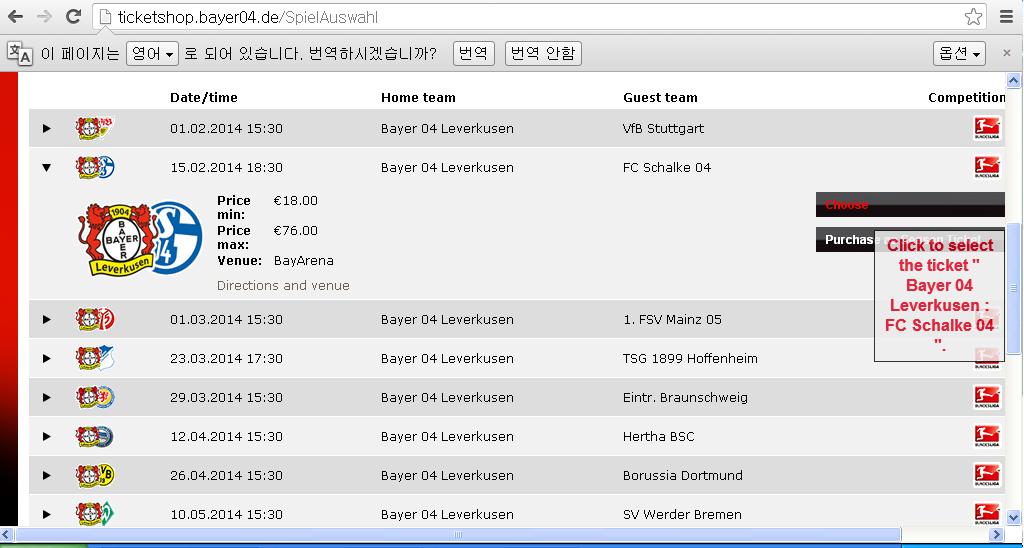
Task: Click the Translate button in translate bar
Action: point(473,54)
